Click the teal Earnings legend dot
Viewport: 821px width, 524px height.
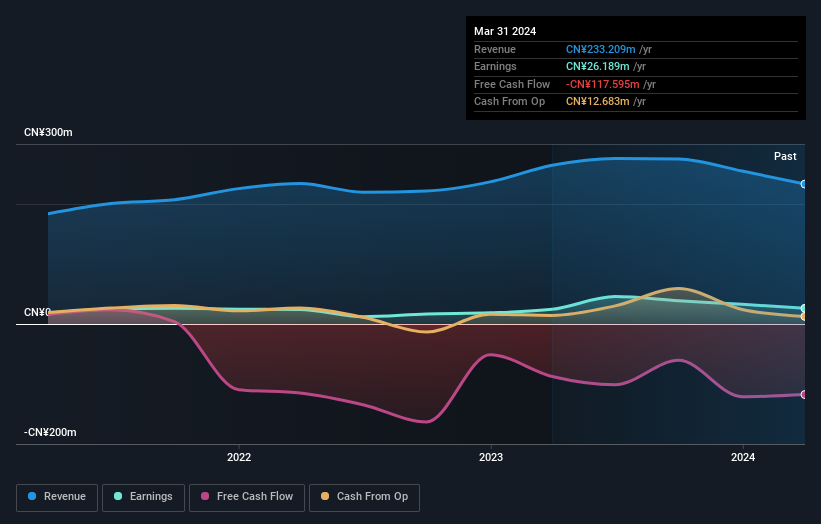pos(118,496)
